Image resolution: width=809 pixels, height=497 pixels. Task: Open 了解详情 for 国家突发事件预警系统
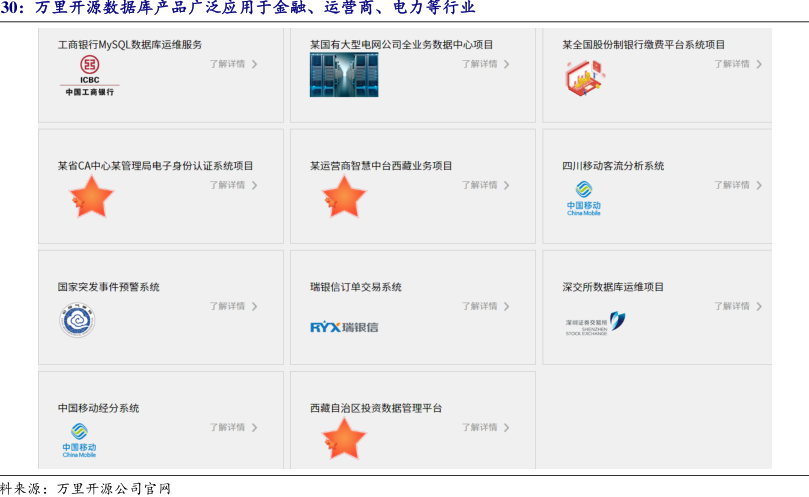tap(227, 306)
